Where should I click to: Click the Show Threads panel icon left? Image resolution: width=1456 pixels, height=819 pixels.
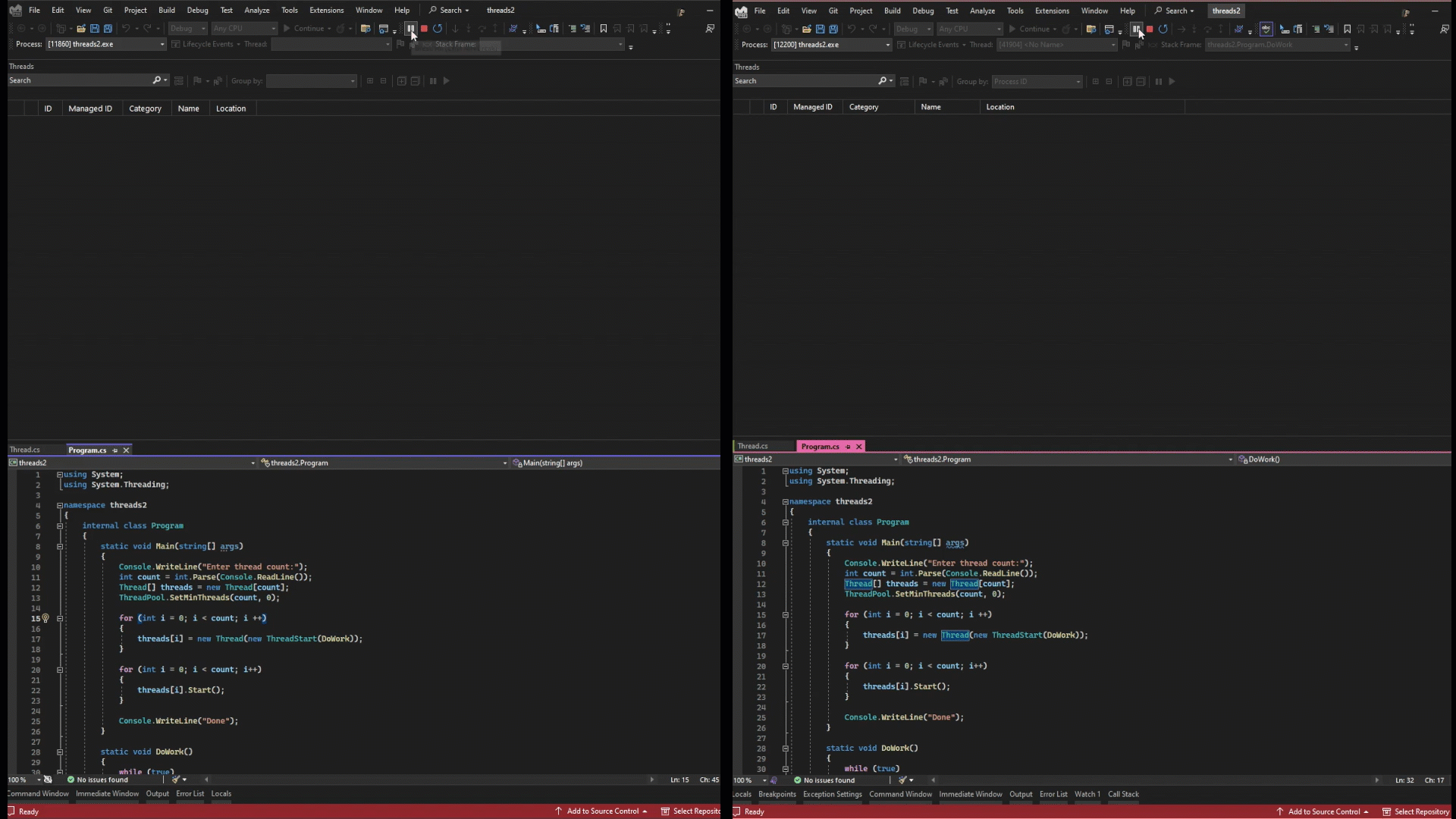pyautogui.click(x=178, y=81)
